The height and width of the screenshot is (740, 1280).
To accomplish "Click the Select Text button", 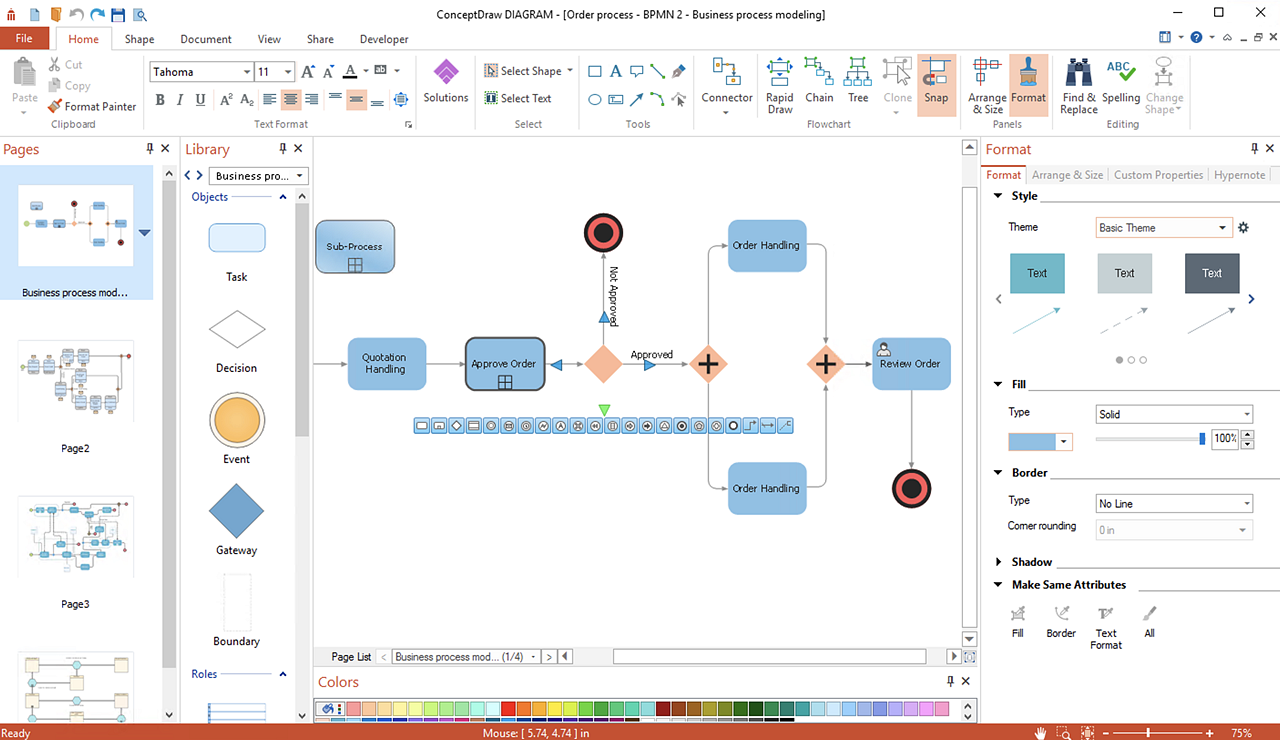I will pyautogui.click(x=518, y=98).
